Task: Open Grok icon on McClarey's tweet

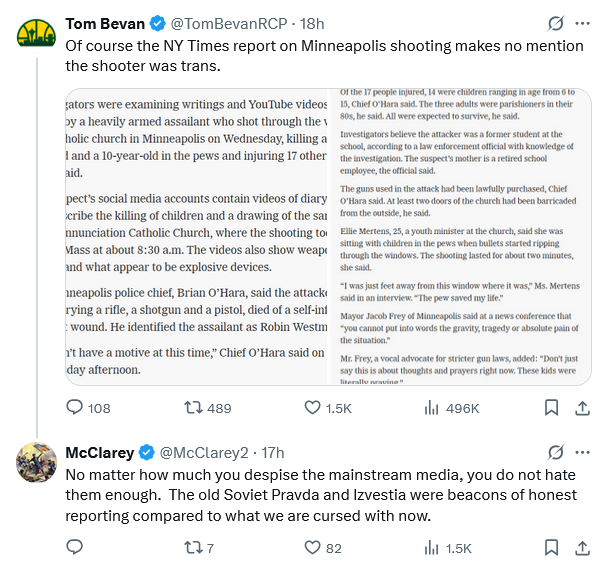Action: click(556, 453)
